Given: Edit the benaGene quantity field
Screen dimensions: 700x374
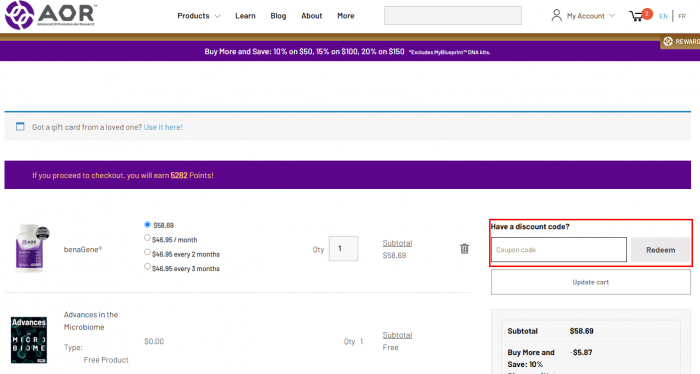Looking at the screenshot, I should click(343, 249).
